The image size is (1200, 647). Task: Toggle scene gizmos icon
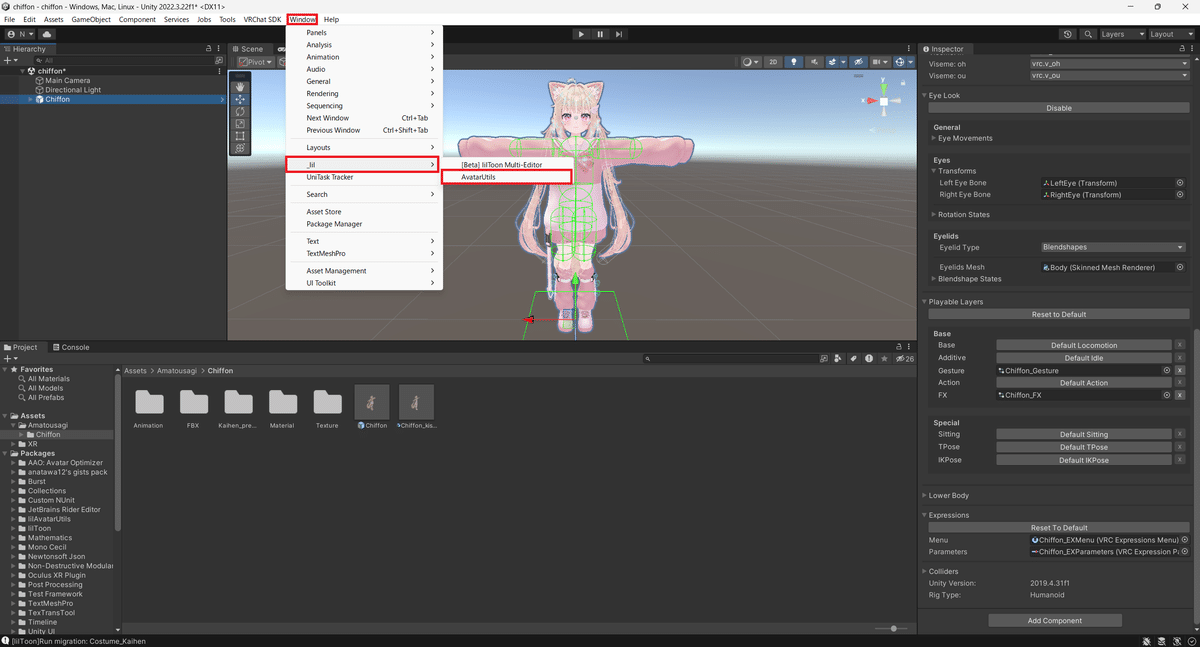902,62
